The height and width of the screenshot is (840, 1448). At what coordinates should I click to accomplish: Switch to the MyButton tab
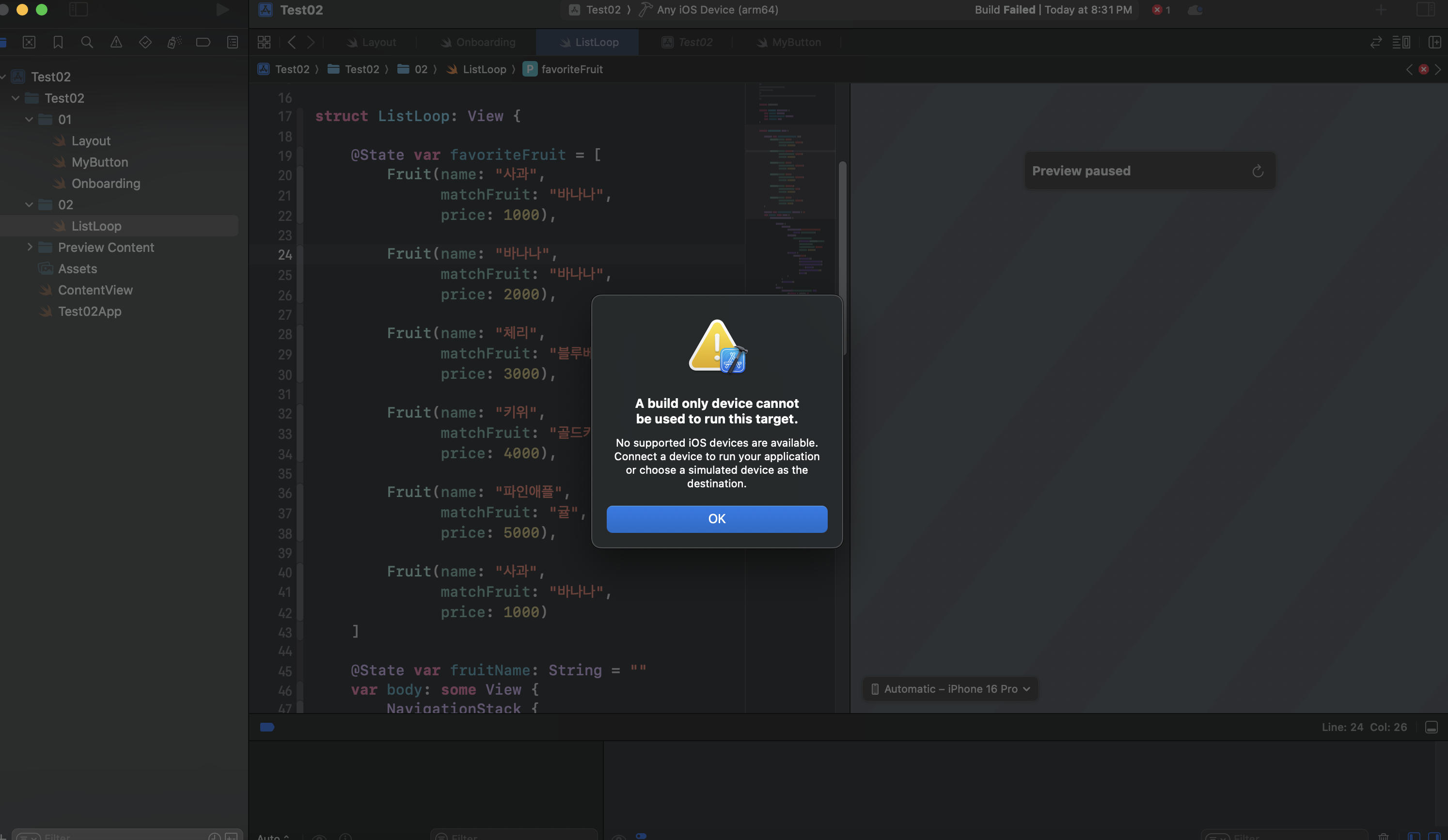click(796, 42)
